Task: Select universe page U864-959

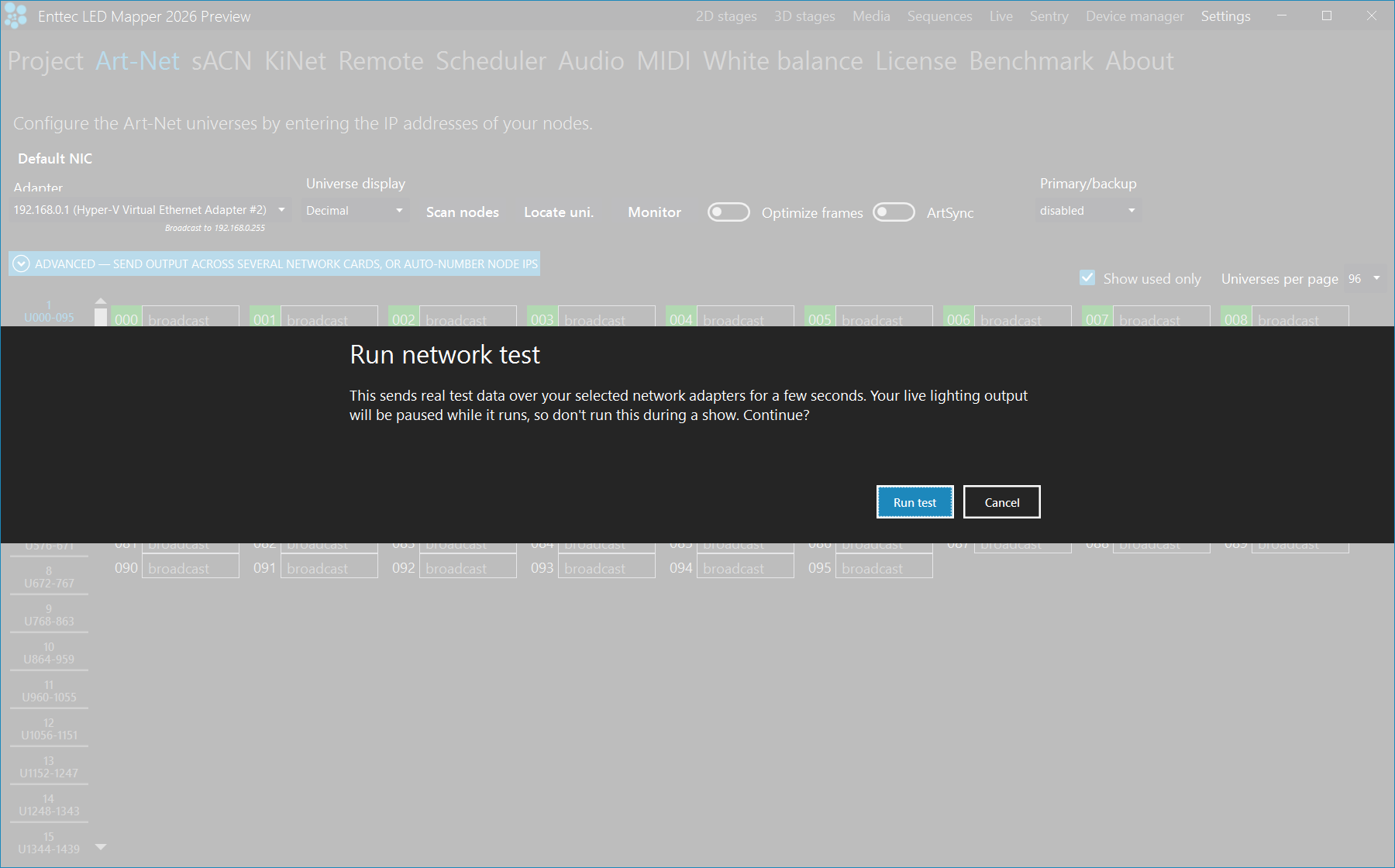Action: pyautogui.click(x=49, y=653)
